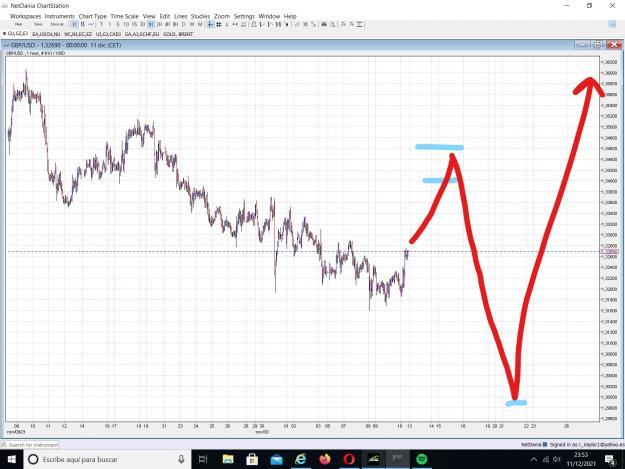Open the Chart Type menu
This screenshot has height=469, width=625.
click(92, 16)
